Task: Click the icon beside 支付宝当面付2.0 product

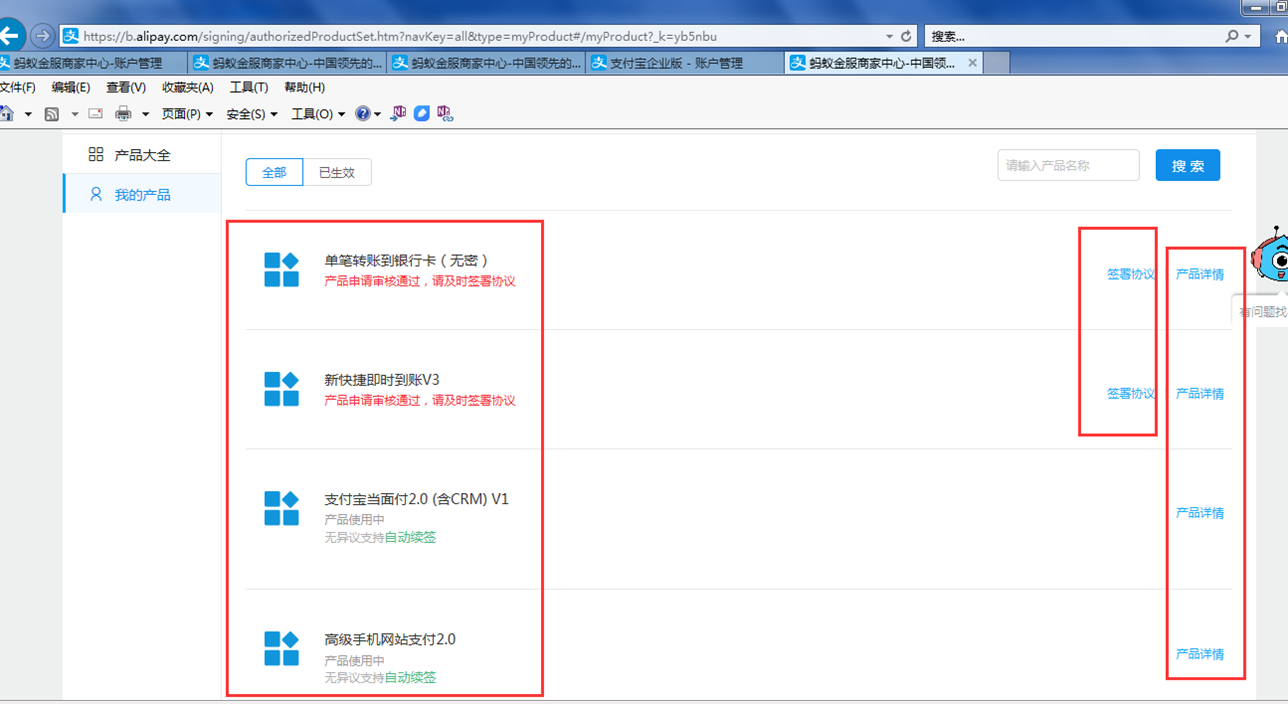Action: click(x=281, y=508)
